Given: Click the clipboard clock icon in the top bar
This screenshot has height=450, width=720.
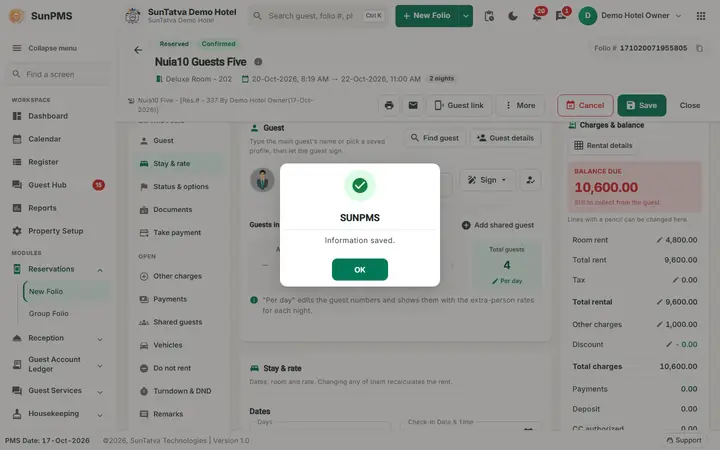Looking at the screenshot, I should (x=489, y=16).
